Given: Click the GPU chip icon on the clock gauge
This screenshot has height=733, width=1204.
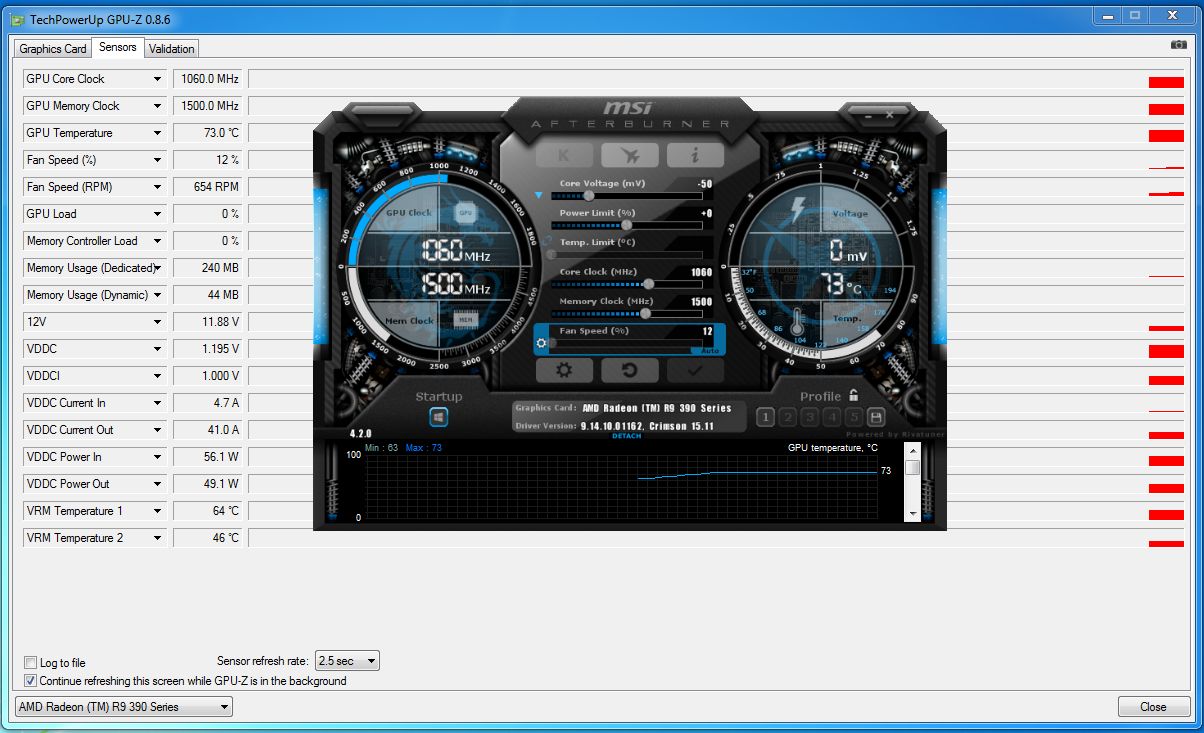Looking at the screenshot, I should [x=465, y=212].
